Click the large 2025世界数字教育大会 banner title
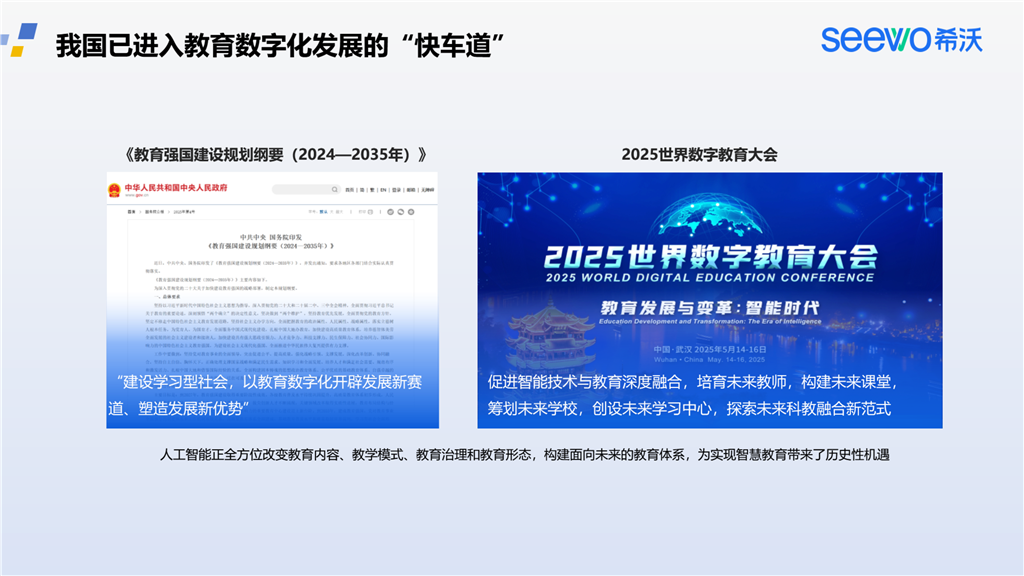 [x=711, y=255]
